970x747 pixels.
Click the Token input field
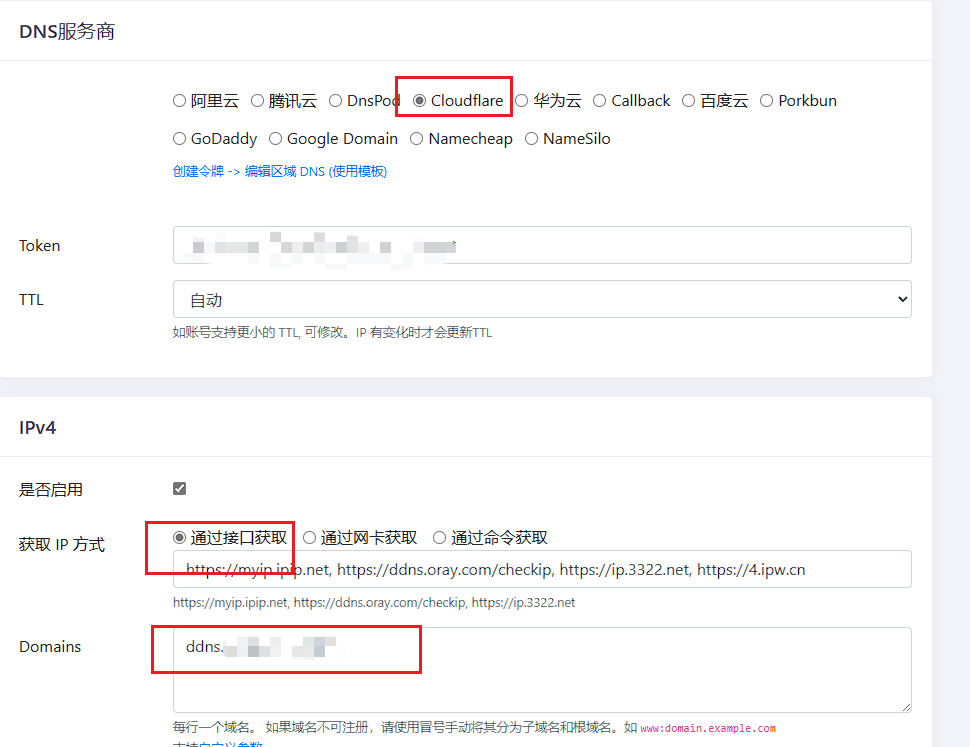[x=541, y=245]
